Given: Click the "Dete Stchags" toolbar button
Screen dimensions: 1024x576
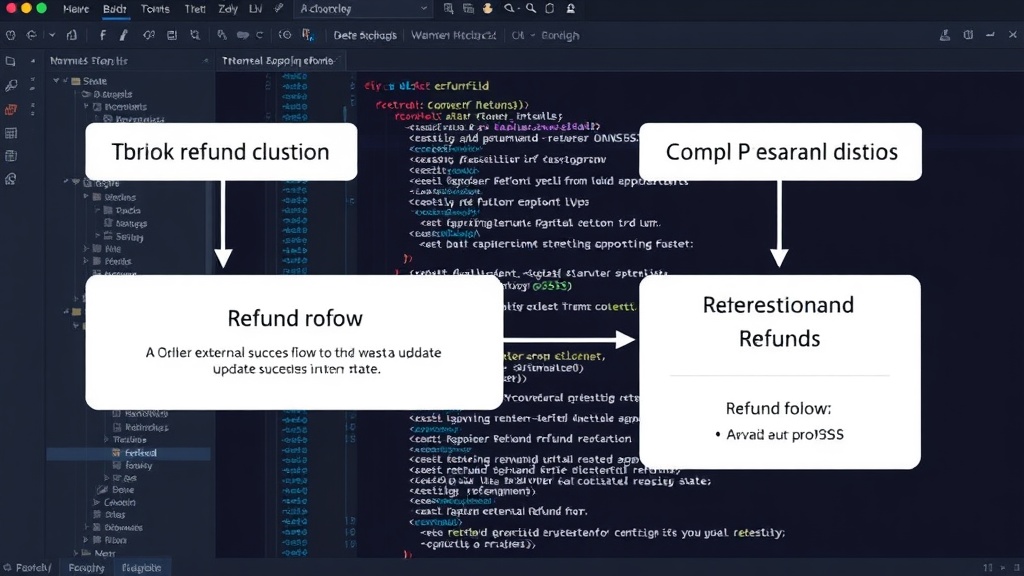Looking at the screenshot, I should coord(365,35).
